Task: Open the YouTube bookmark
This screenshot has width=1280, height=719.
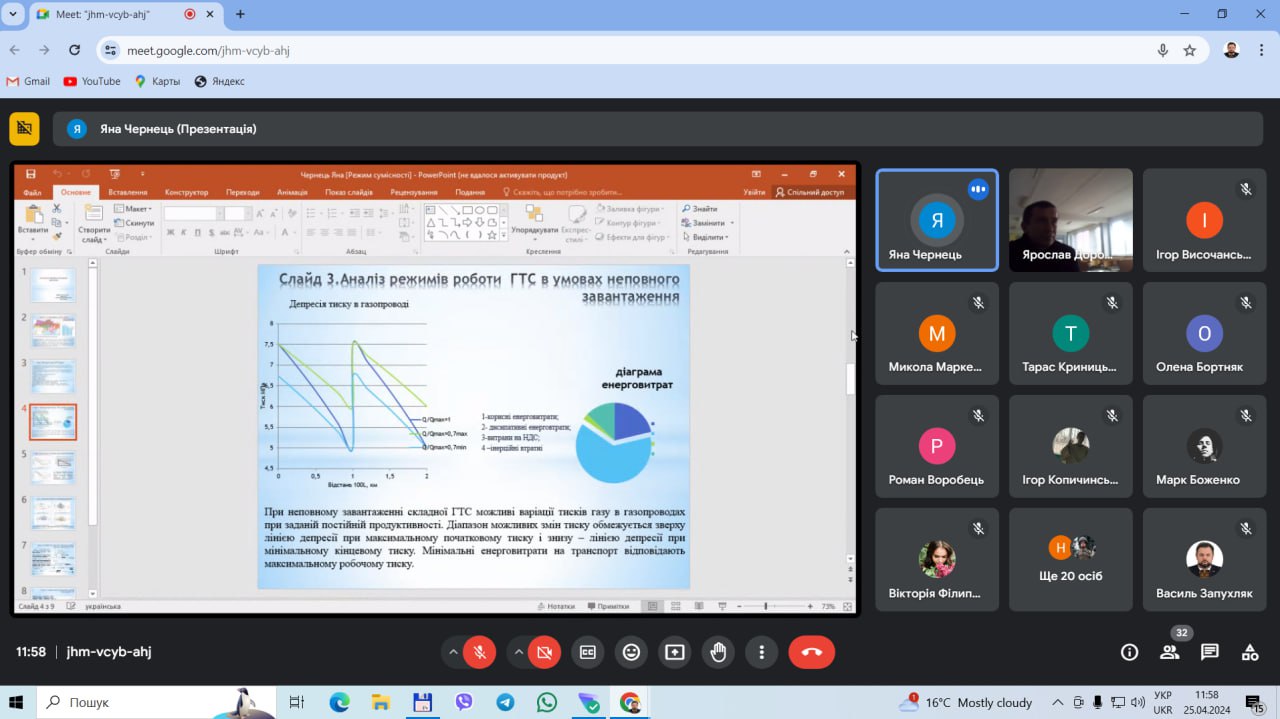Action: coord(92,81)
